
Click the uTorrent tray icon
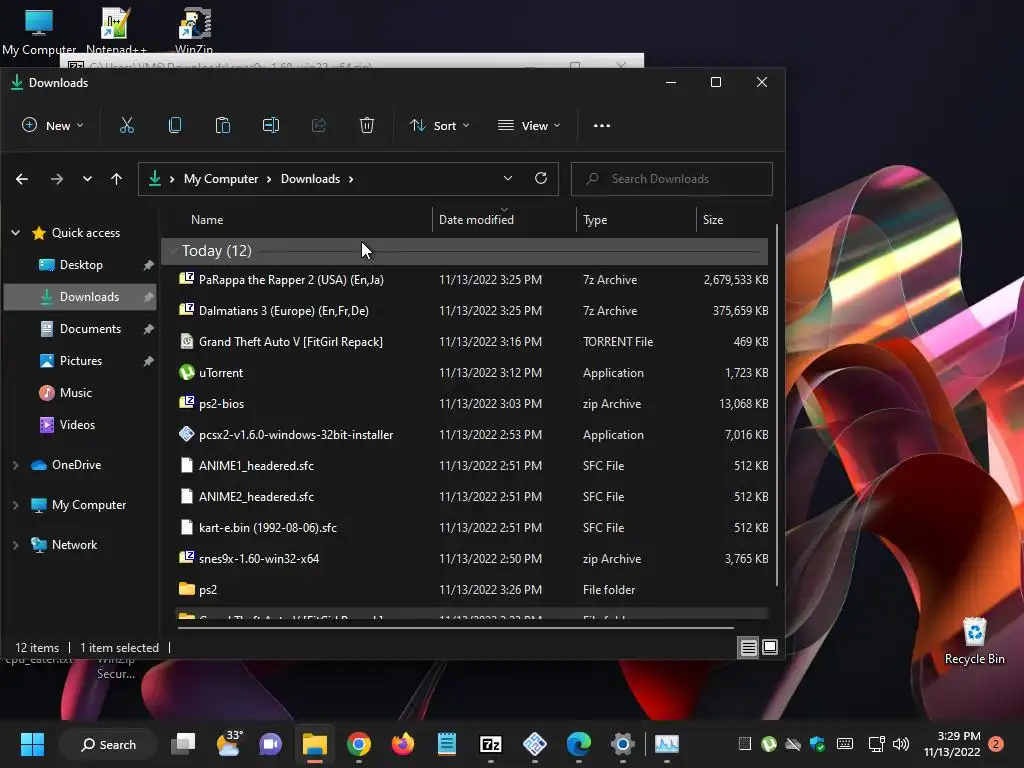pos(769,744)
